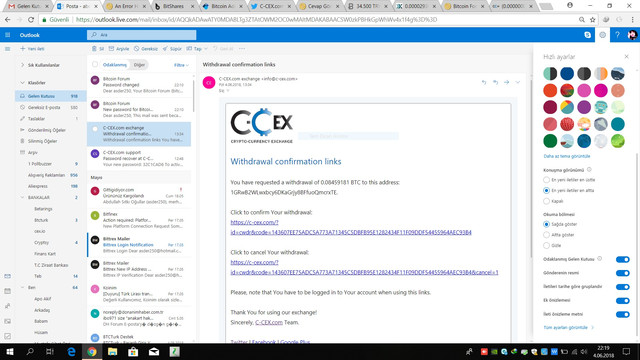Expand the Sık Kullanılanlar section
The image size is (640, 360).
22,65
